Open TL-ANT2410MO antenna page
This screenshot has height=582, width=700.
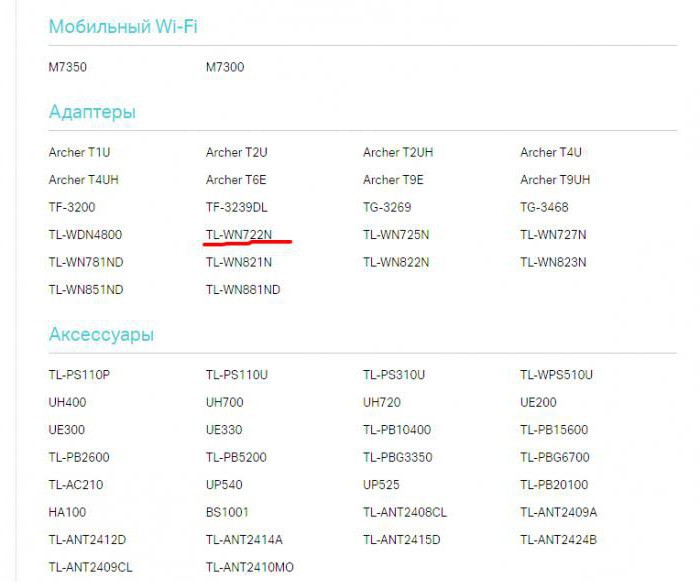point(250,567)
